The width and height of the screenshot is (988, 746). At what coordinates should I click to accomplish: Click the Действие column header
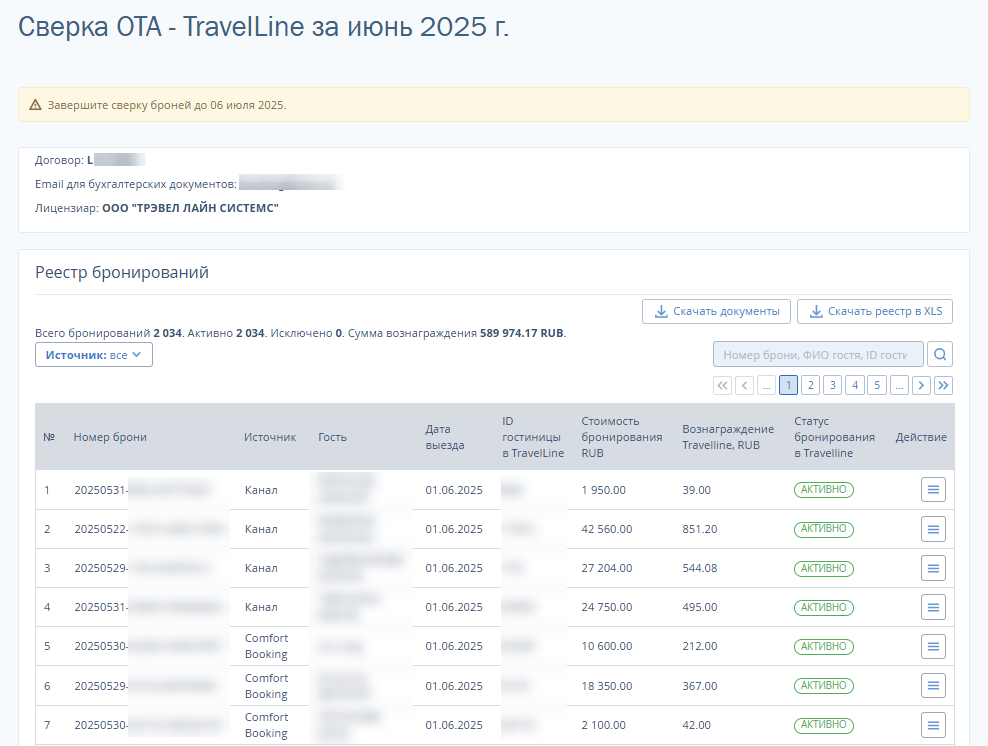[921, 437]
